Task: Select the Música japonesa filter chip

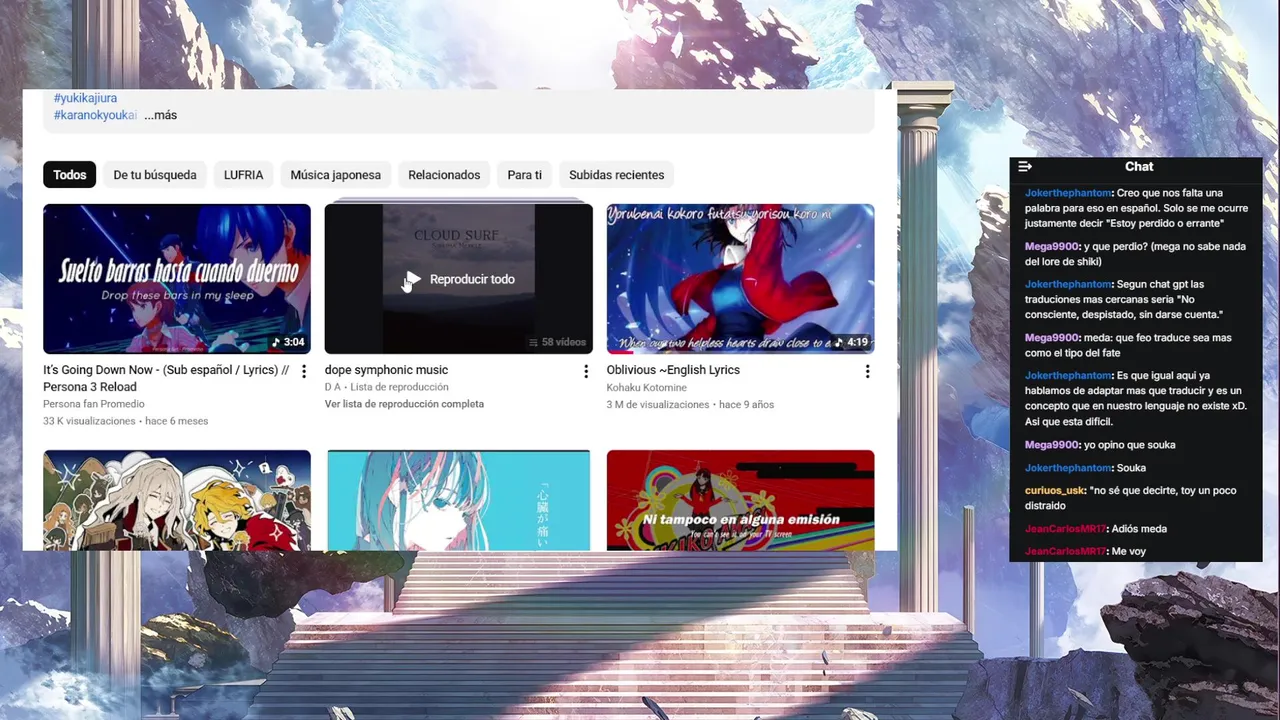Action: (x=336, y=175)
